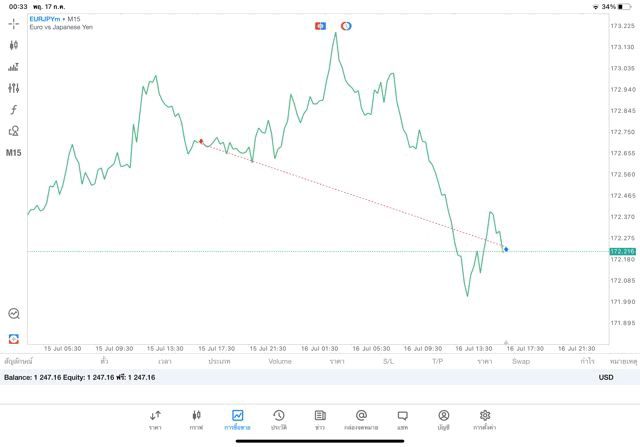Screen dimensions: 640x447
Task: Open the news tab in bottom bar
Action: 320,419
